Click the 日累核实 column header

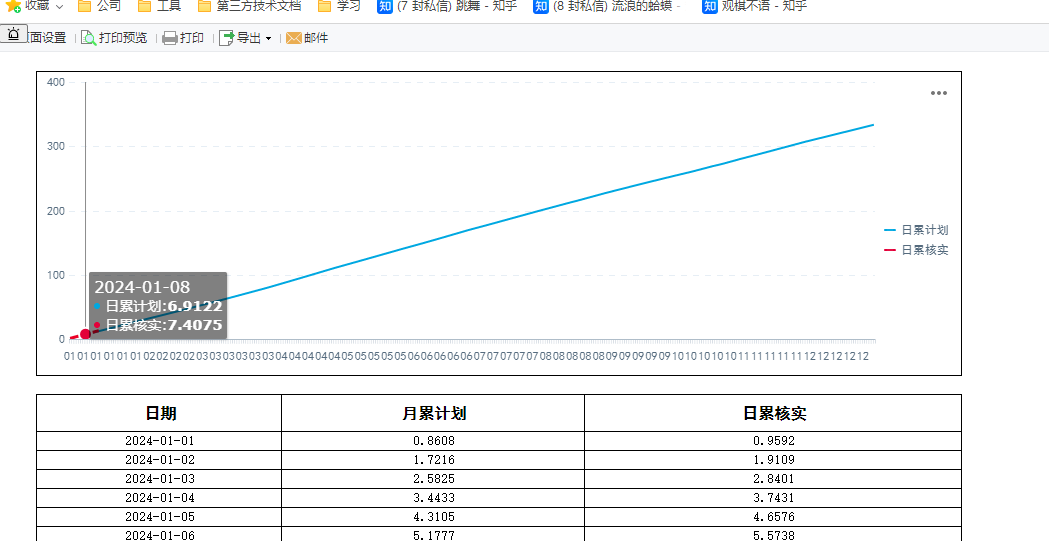[773, 413]
